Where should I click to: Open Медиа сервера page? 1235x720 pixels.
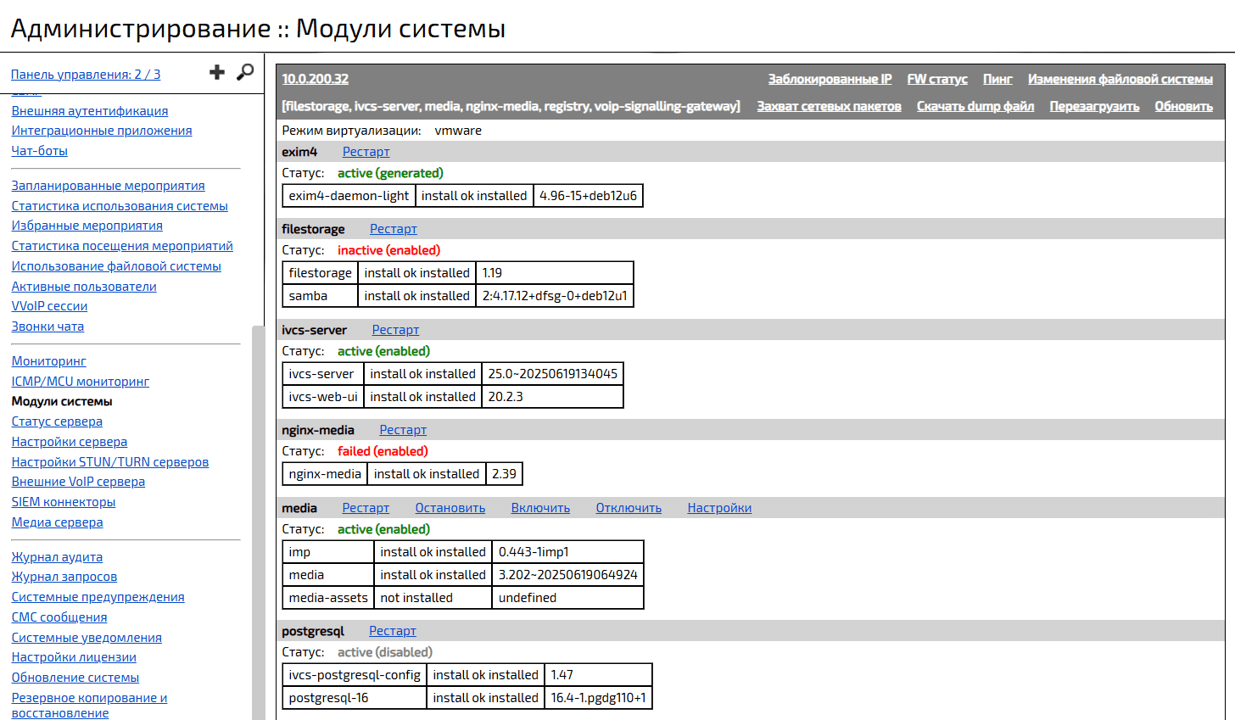[57, 522]
